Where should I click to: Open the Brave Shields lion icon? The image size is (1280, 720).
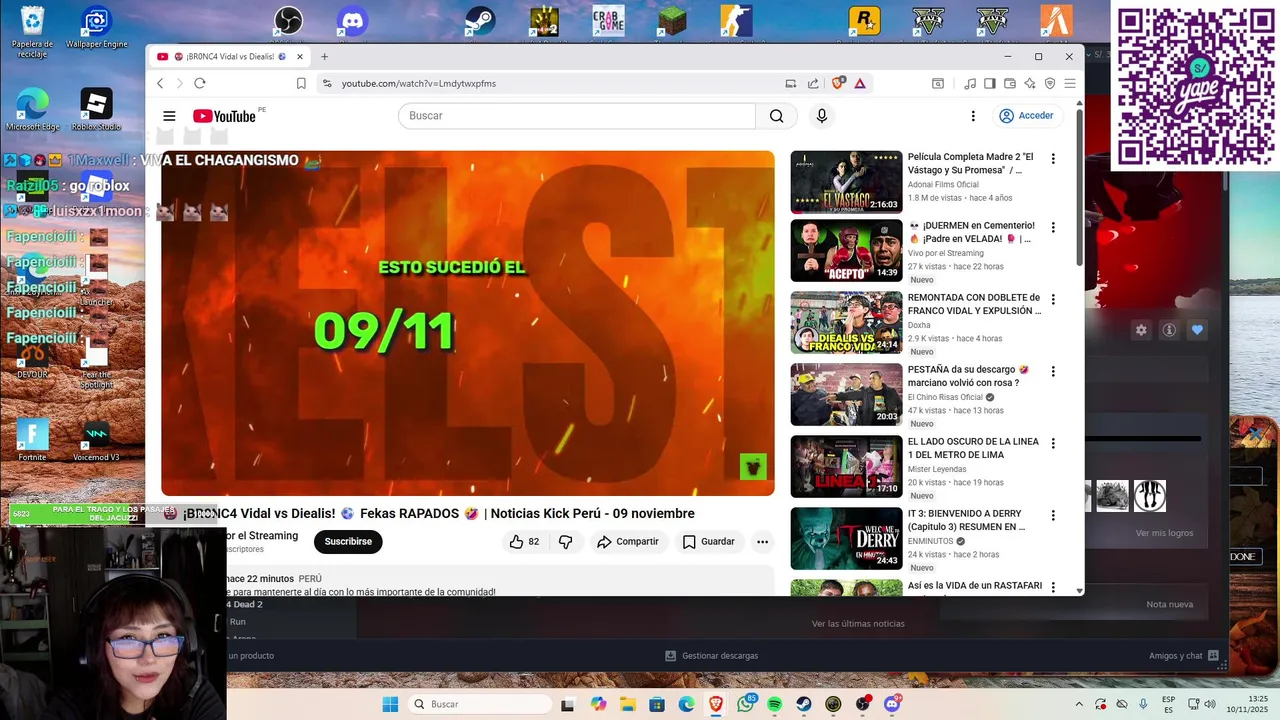(x=838, y=84)
